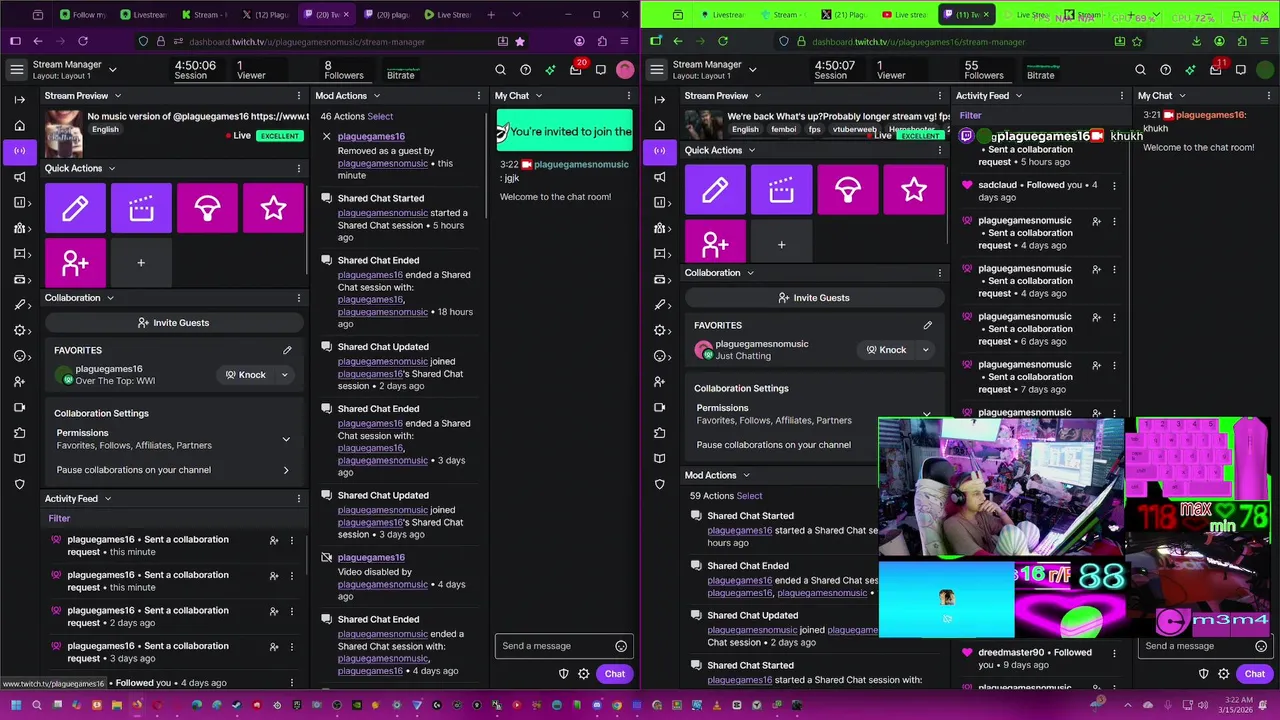Open inbox with 20 badge in left window
This screenshot has height=720, width=1280.
(x=576, y=70)
